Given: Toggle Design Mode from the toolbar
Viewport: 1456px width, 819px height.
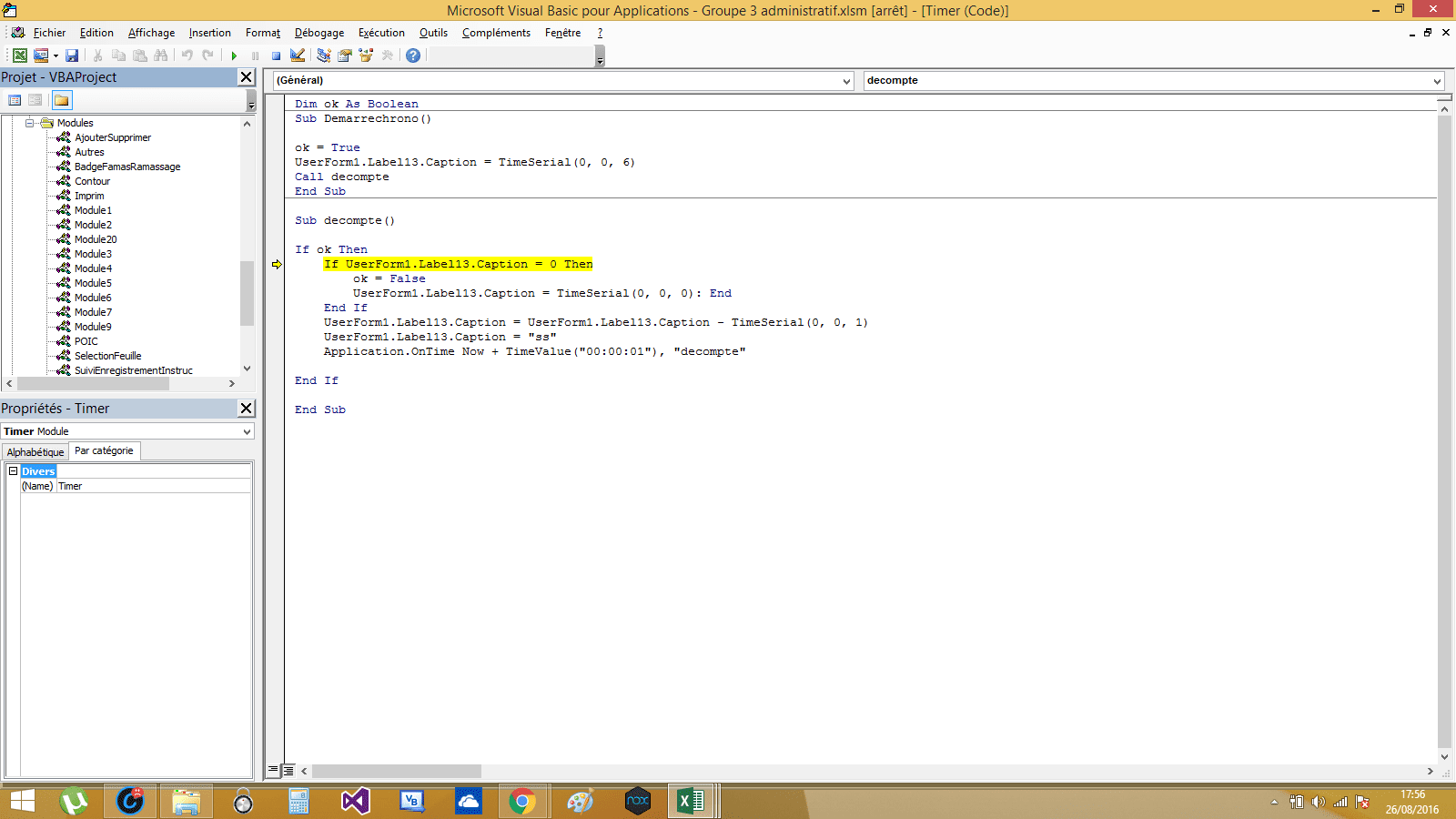Looking at the screenshot, I should pyautogui.click(x=298, y=56).
